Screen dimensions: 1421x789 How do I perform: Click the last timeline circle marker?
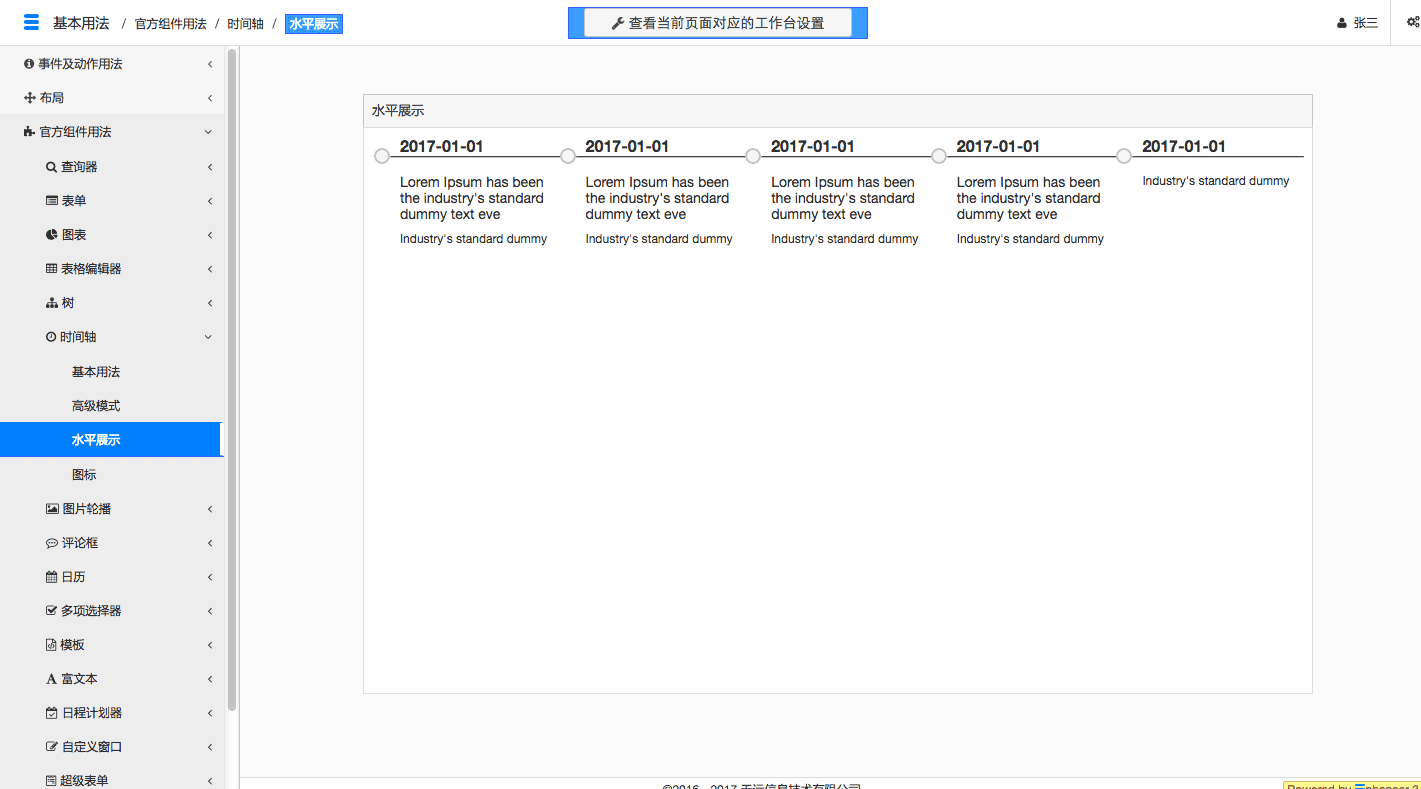1124,156
